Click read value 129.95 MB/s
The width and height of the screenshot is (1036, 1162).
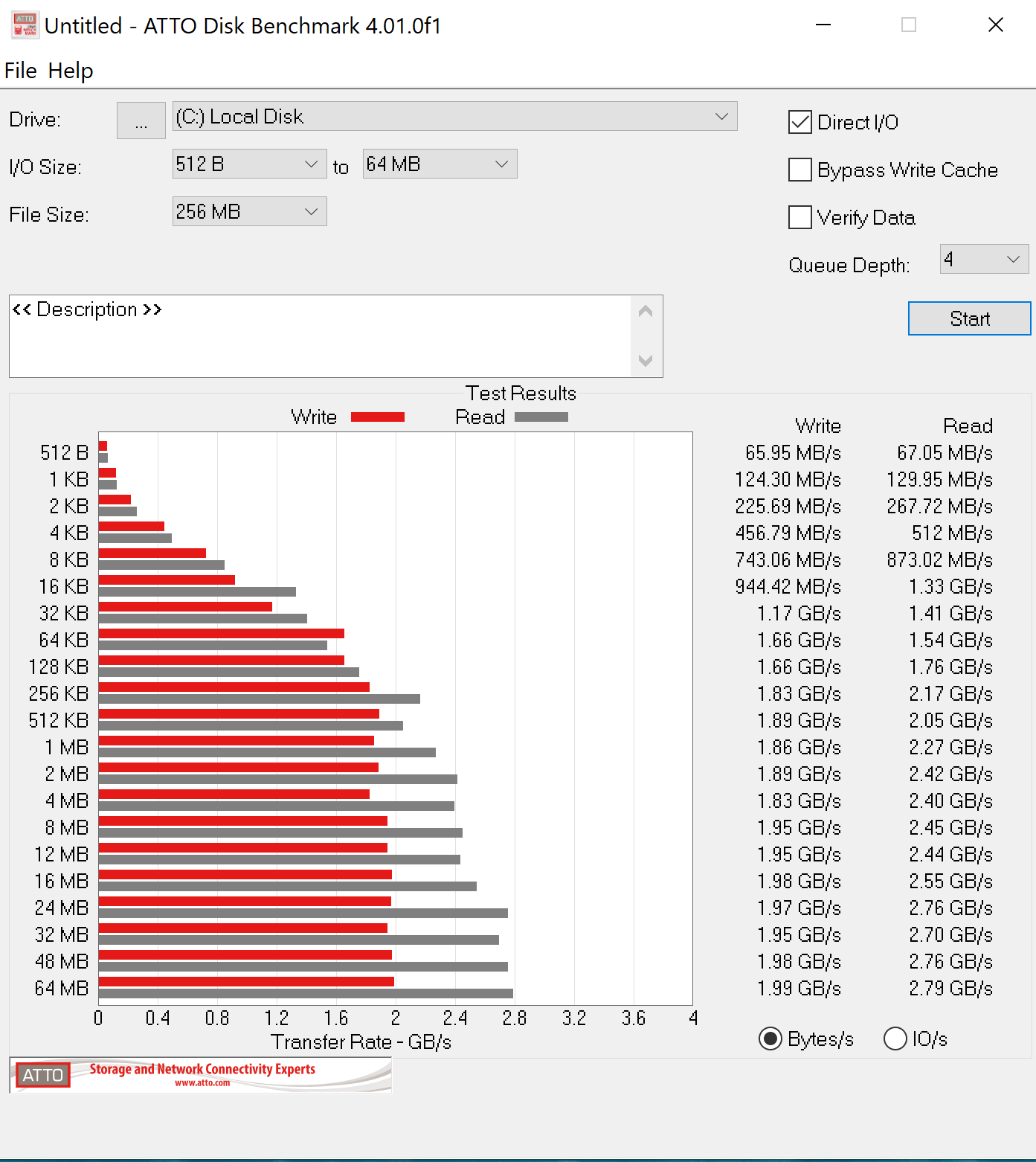940,480
